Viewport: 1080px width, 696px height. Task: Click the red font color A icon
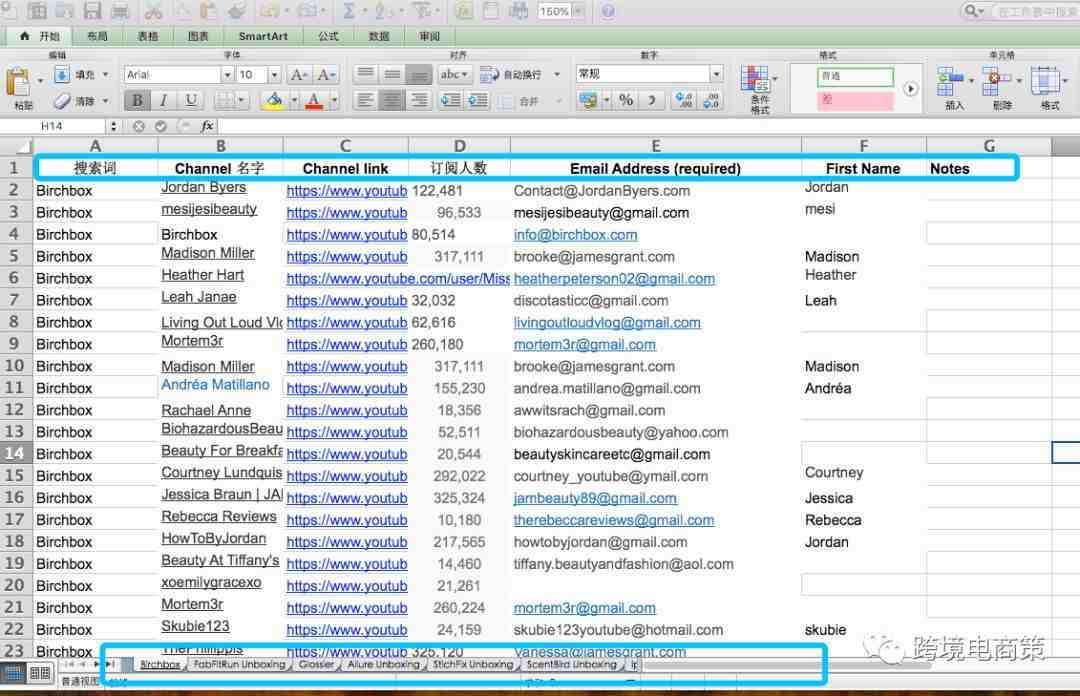pos(314,101)
